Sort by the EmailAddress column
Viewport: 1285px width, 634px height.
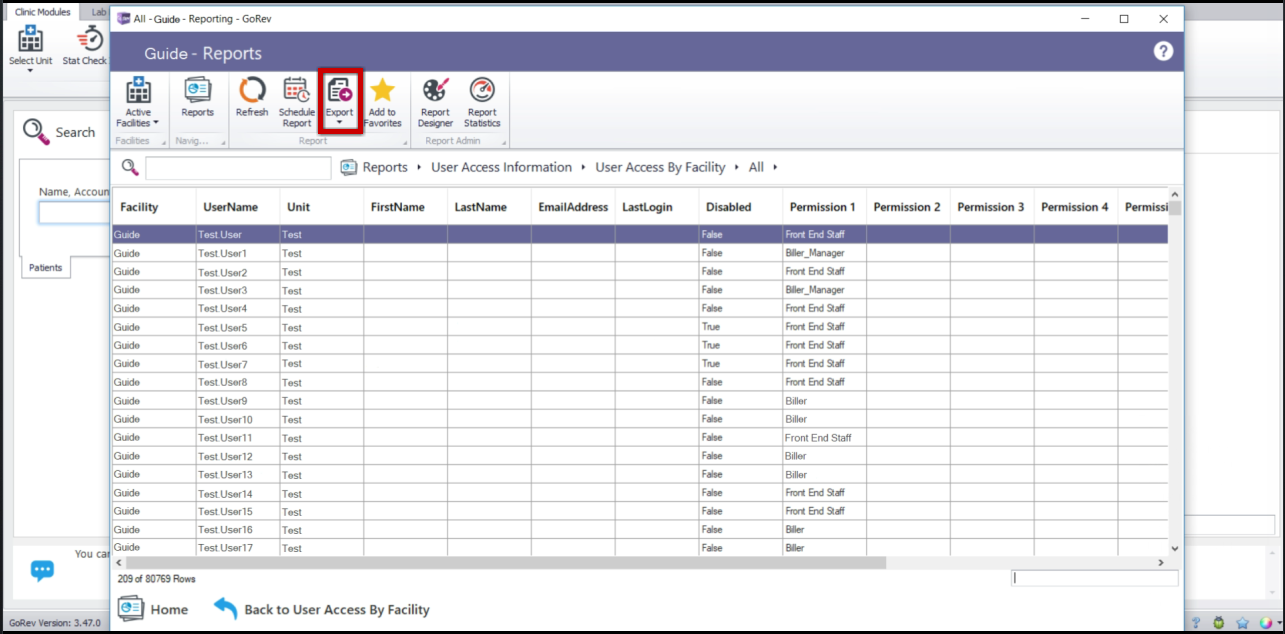click(x=573, y=207)
